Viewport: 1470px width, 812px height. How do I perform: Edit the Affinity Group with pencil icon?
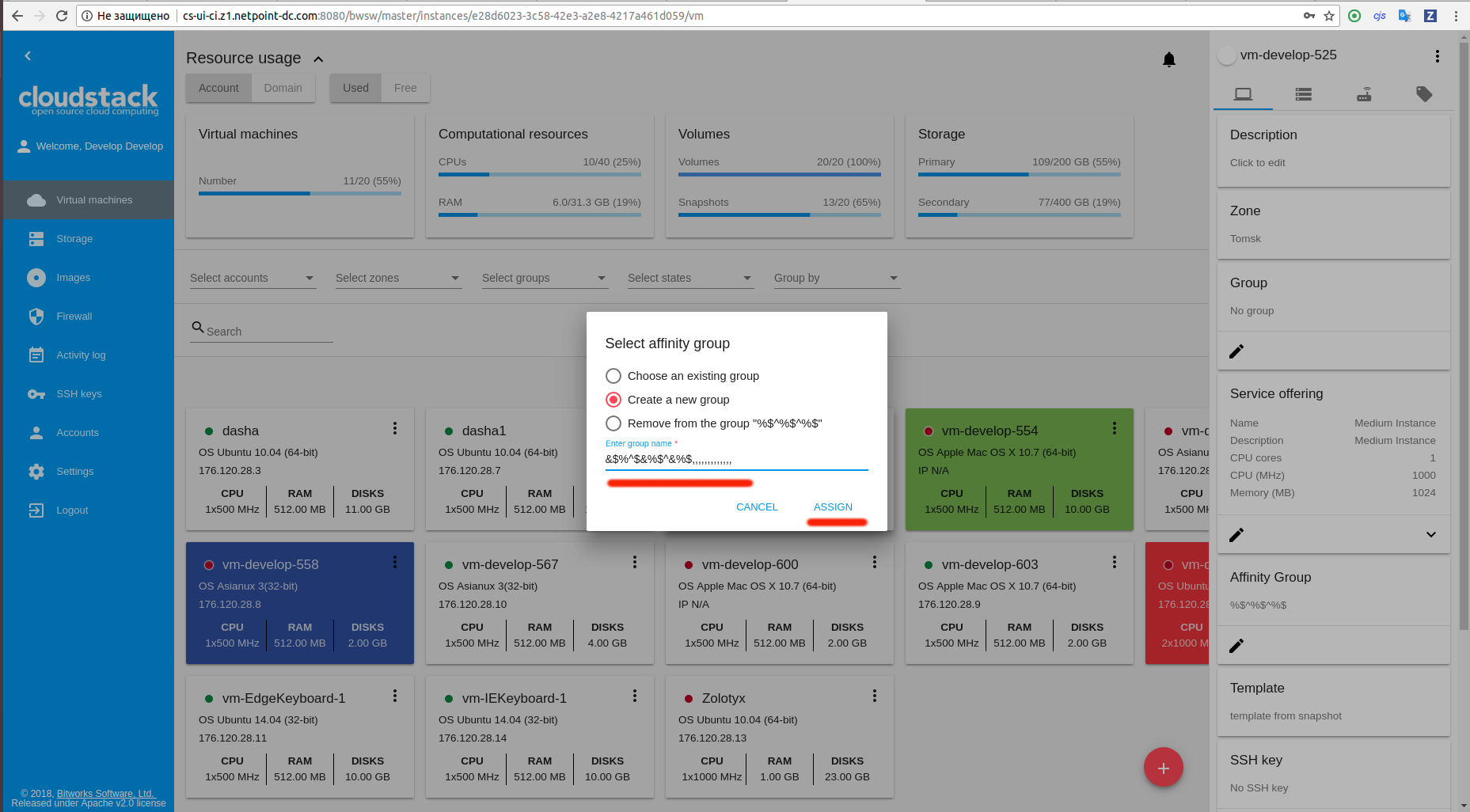pyautogui.click(x=1236, y=646)
